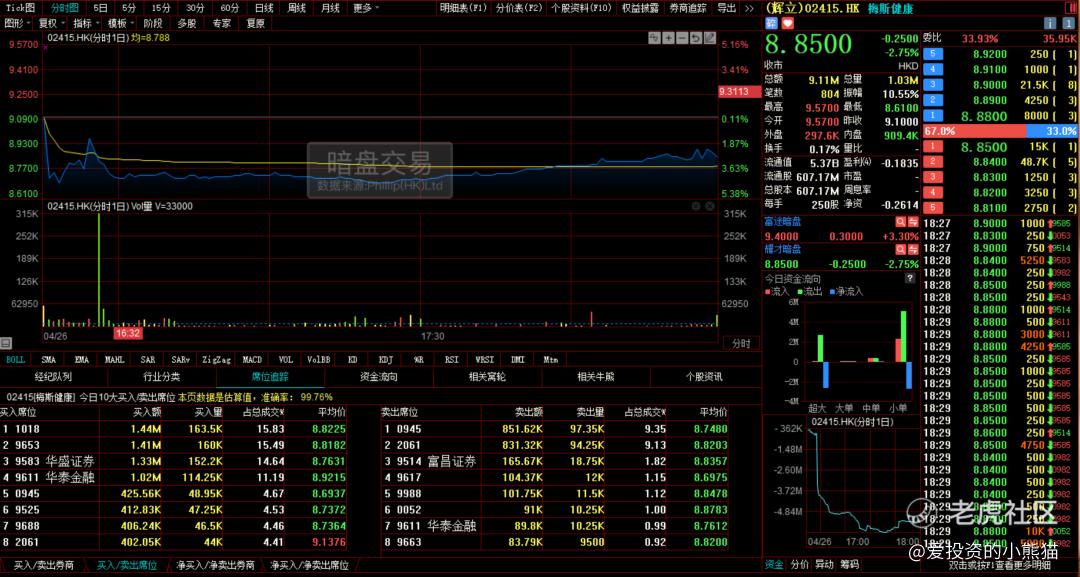Toggle the Mtm indicator

pyautogui.click(x=550, y=359)
